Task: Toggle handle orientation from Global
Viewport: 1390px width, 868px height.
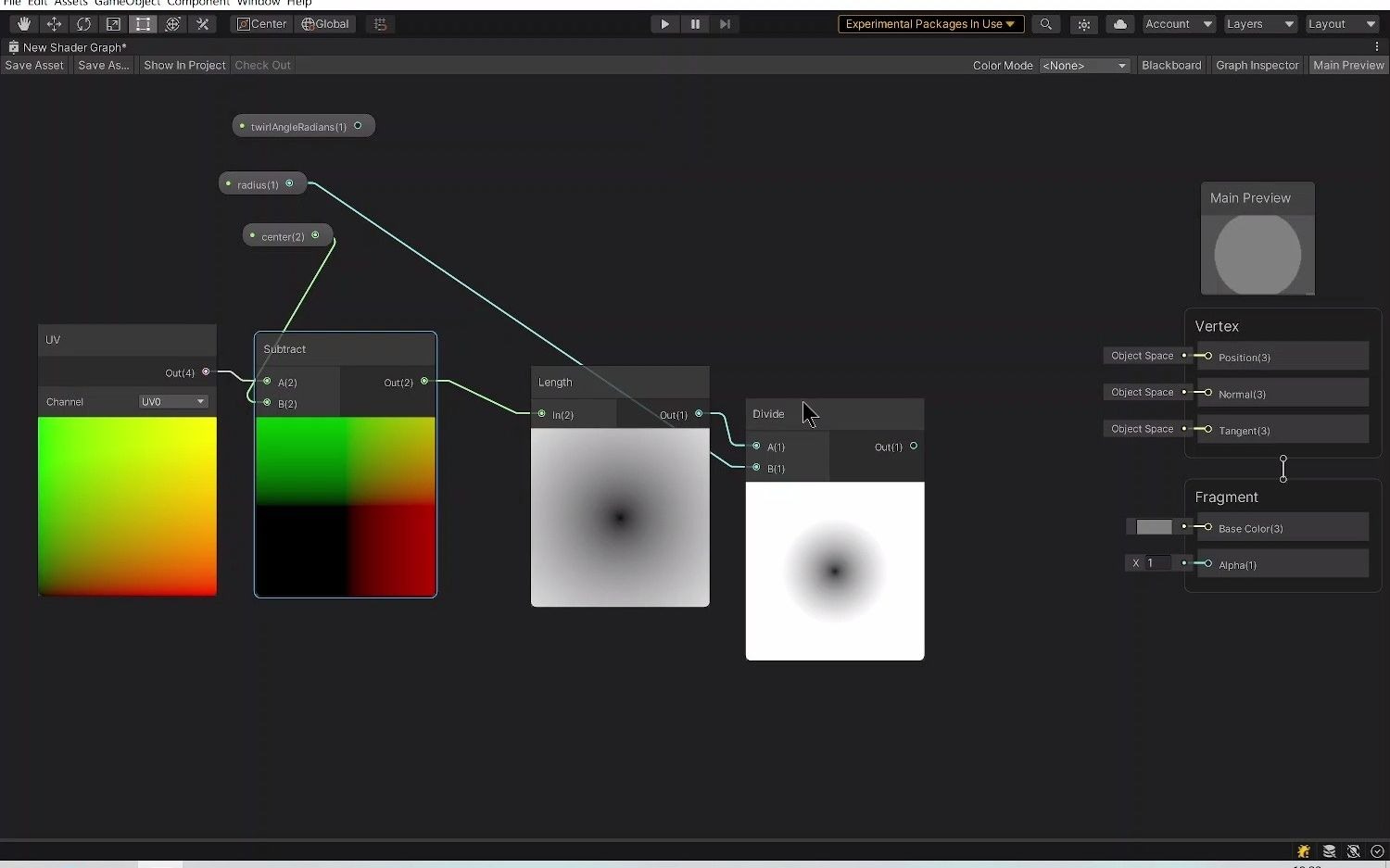Action: pyautogui.click(x=324, y=24)
